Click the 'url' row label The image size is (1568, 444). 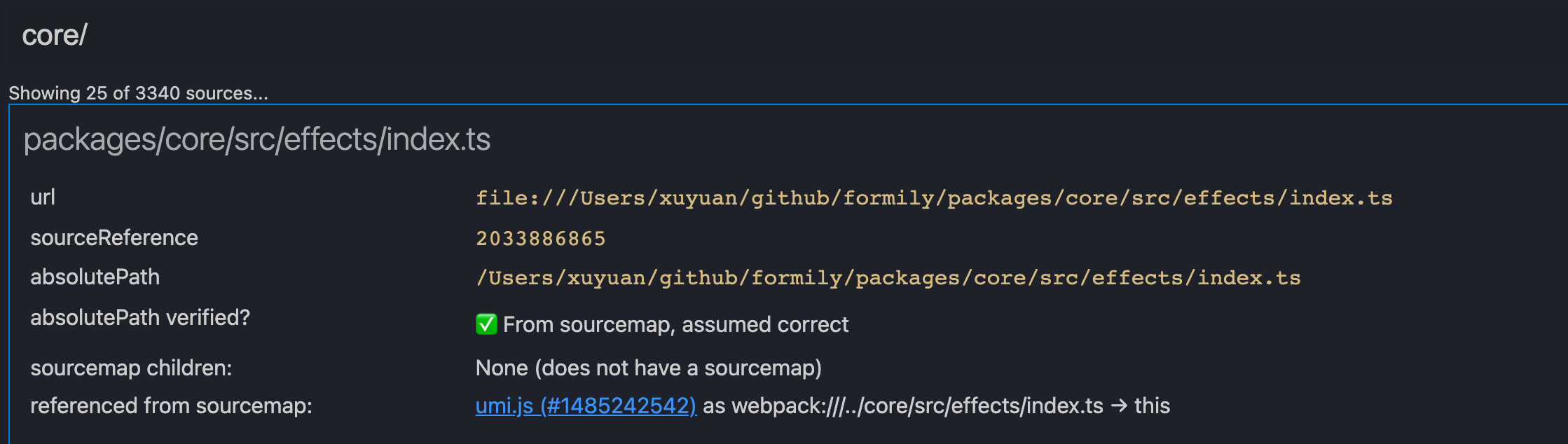43,197
